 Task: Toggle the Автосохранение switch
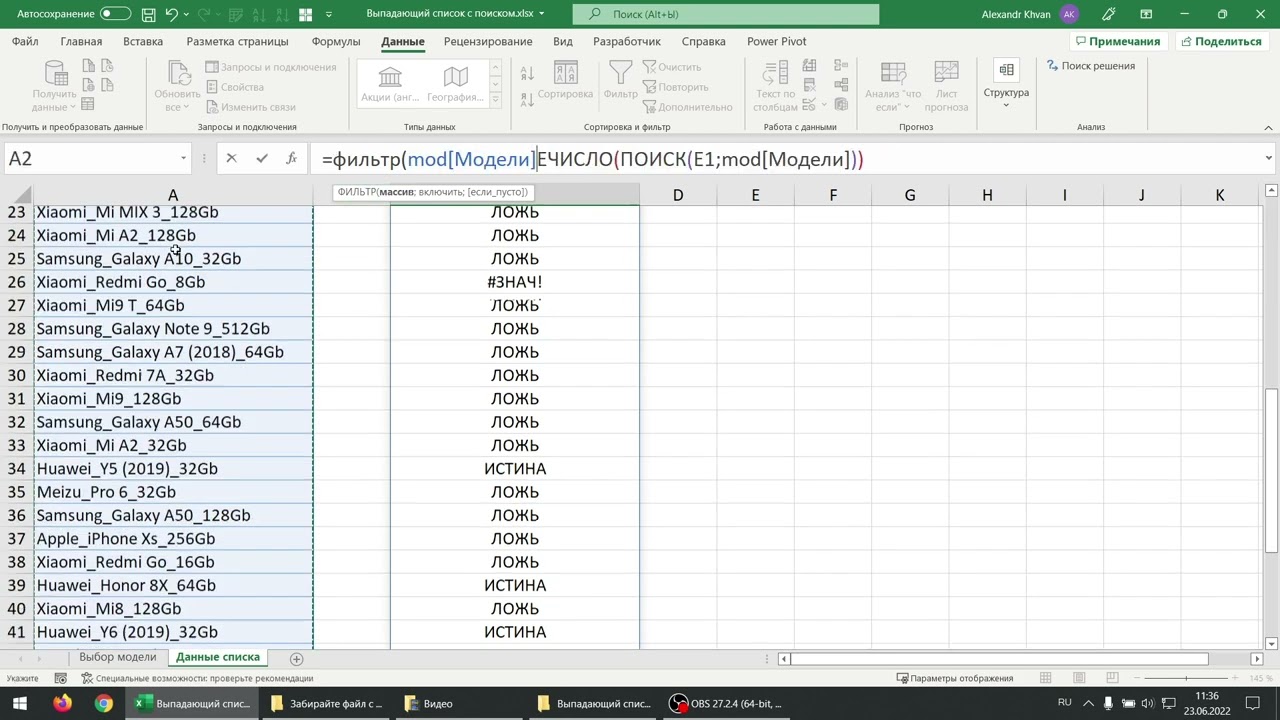tap(115, 14)
